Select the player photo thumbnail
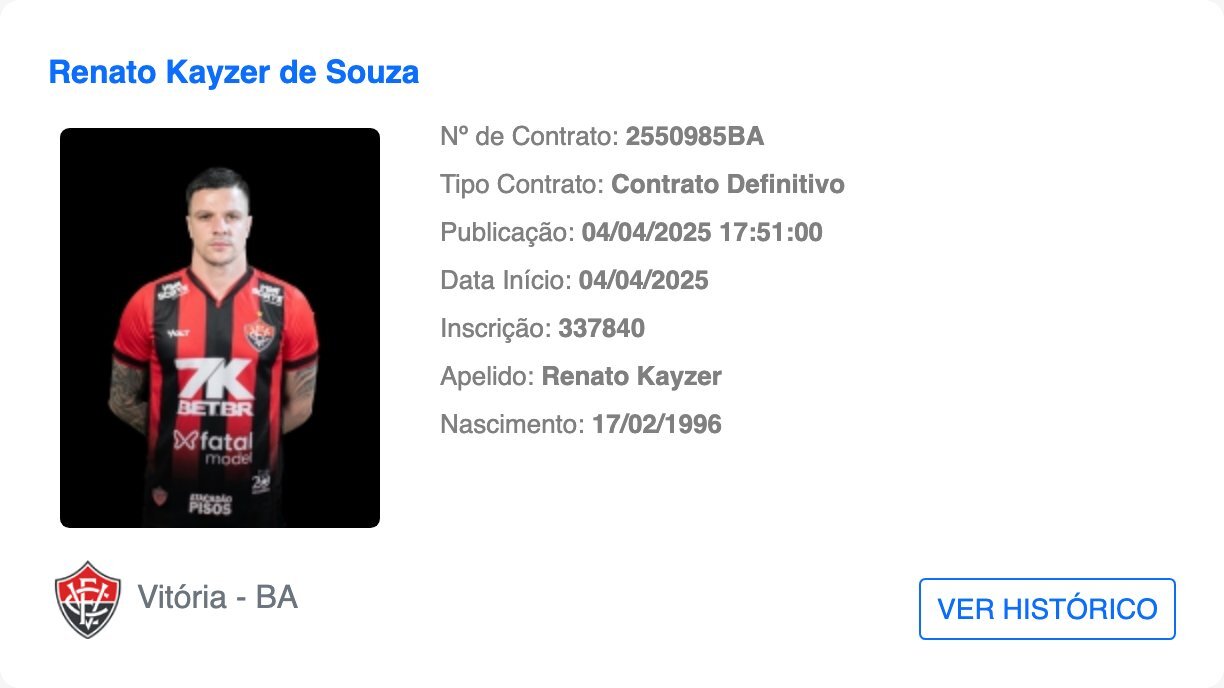This screenshot has height=688, width=1224. click(220, 328)
